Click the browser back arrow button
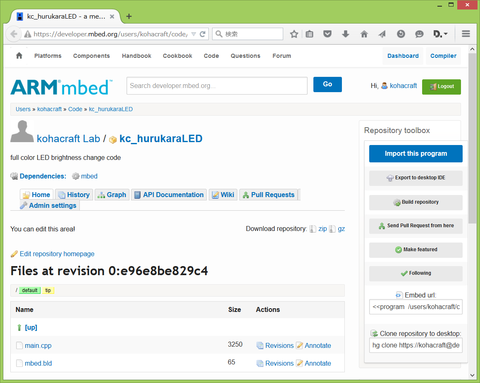The image size is (480, 383). [x=14, y=34]
